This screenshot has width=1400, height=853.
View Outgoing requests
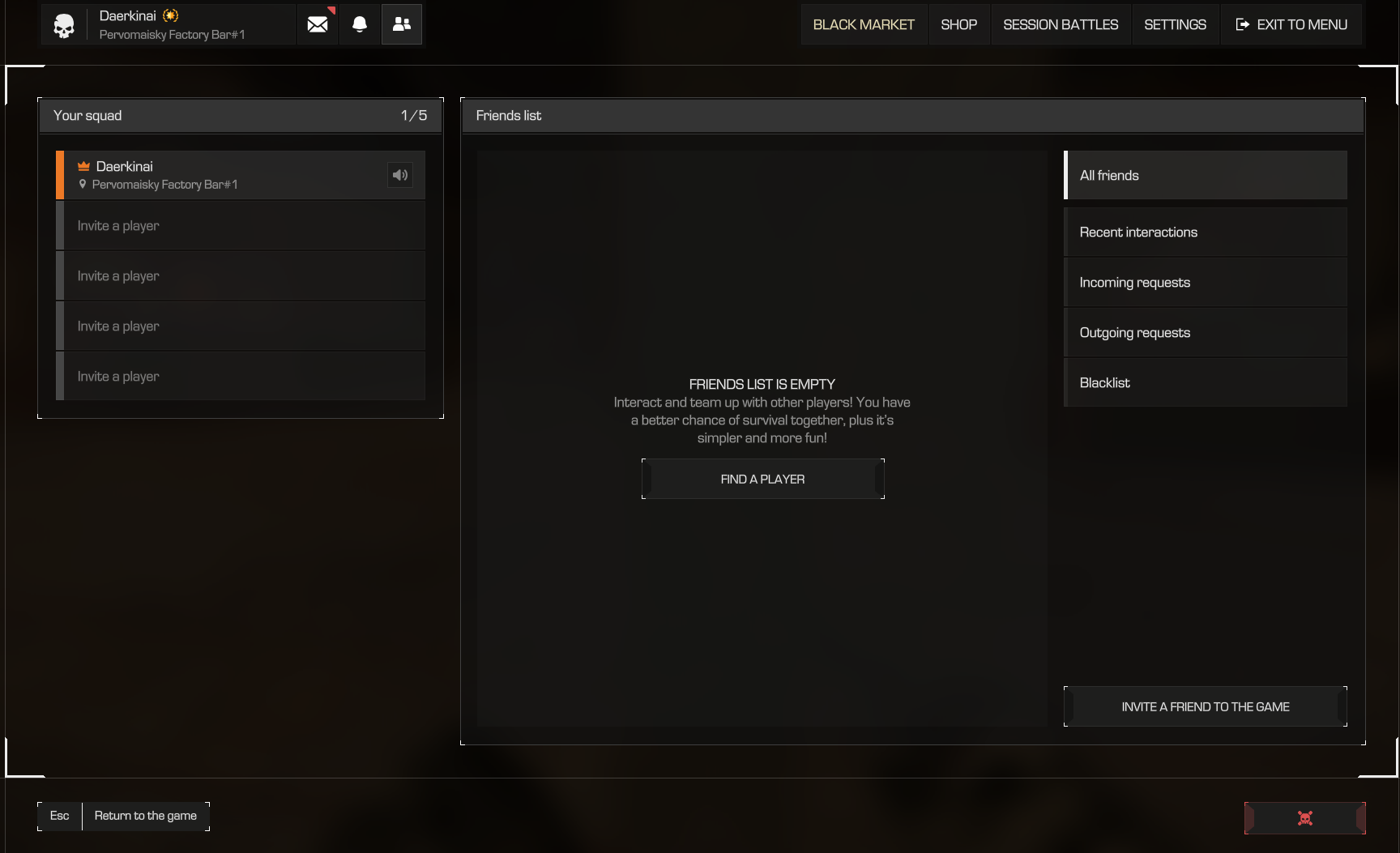[x=1206, y=333]
